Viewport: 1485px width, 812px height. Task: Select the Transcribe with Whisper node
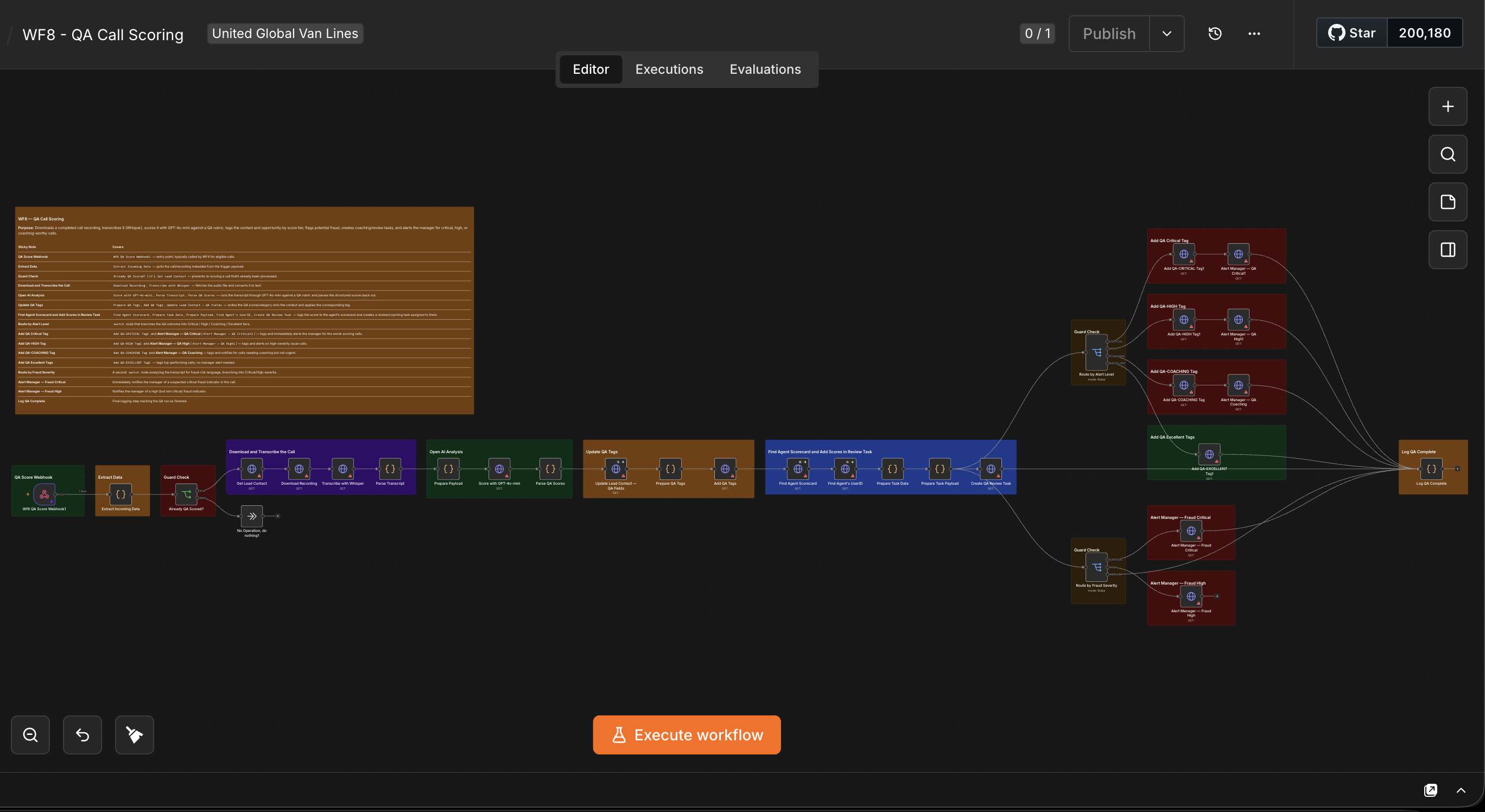343,469
